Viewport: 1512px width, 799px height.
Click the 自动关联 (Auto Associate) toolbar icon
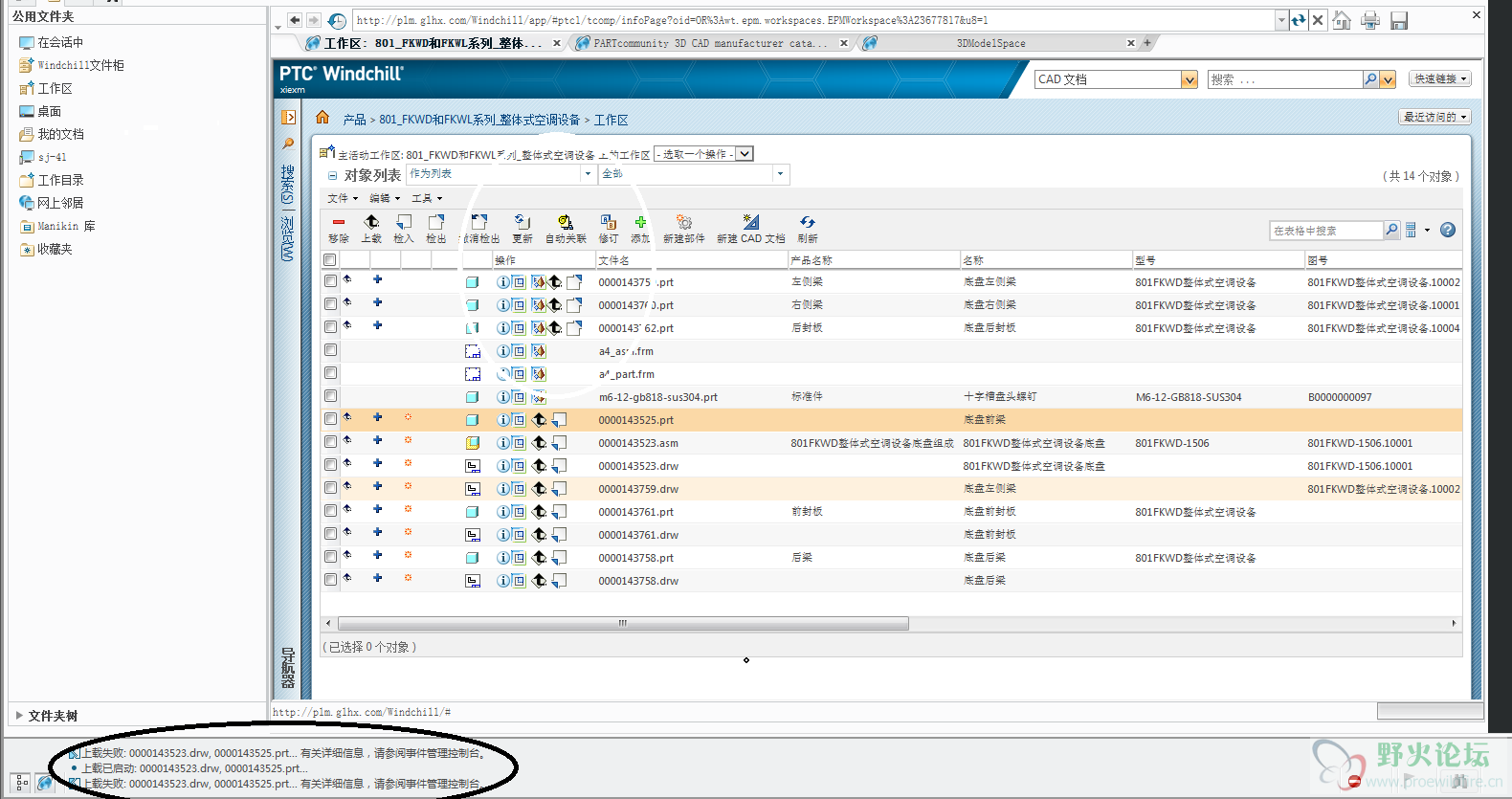(x=566, y=222)
